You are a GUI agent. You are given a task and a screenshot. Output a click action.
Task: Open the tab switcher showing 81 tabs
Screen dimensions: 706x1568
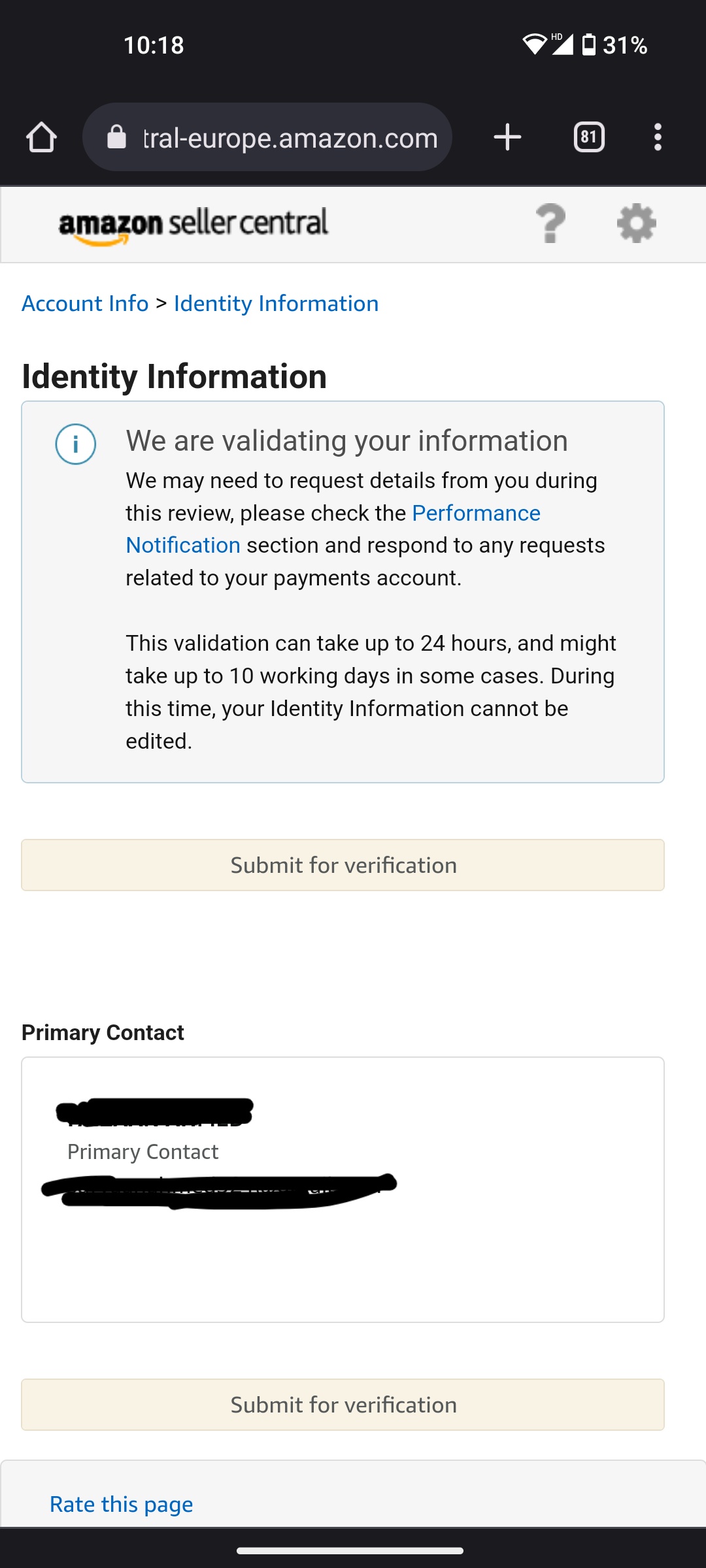click(x=589, y=137)
